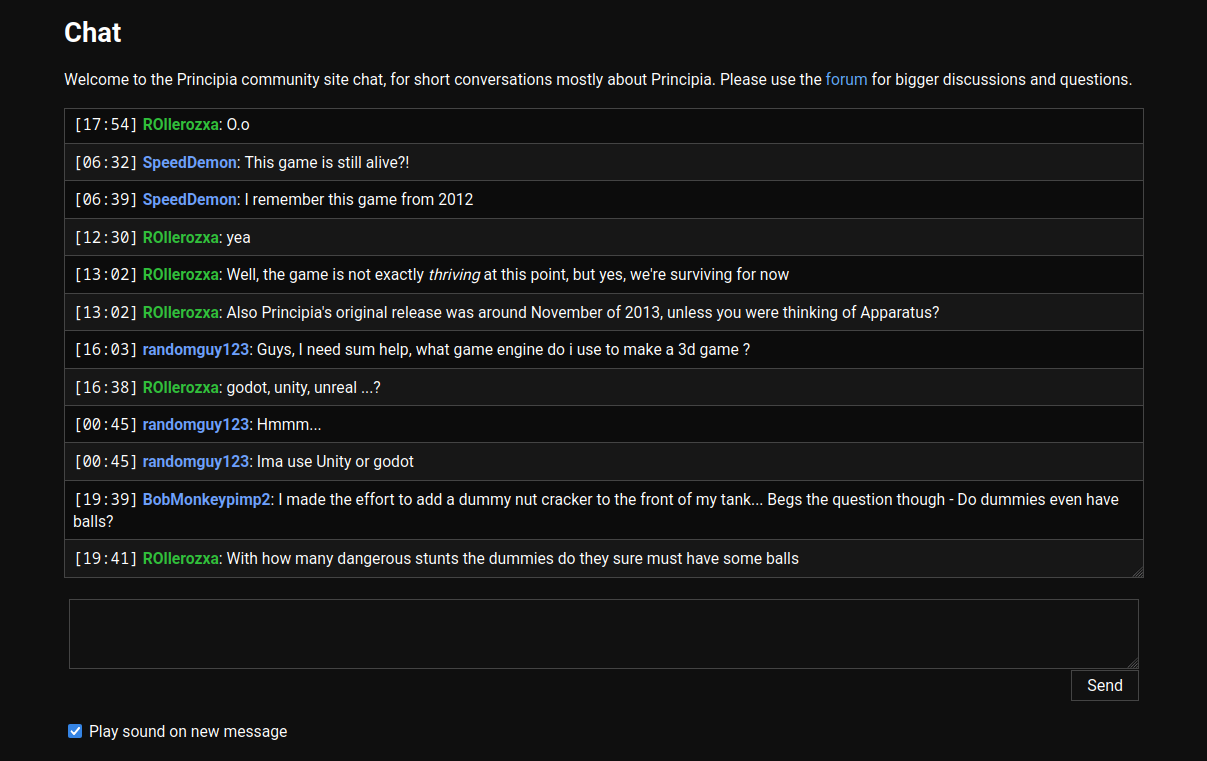
Task: Click the Send button
Action: (1104, 686)
